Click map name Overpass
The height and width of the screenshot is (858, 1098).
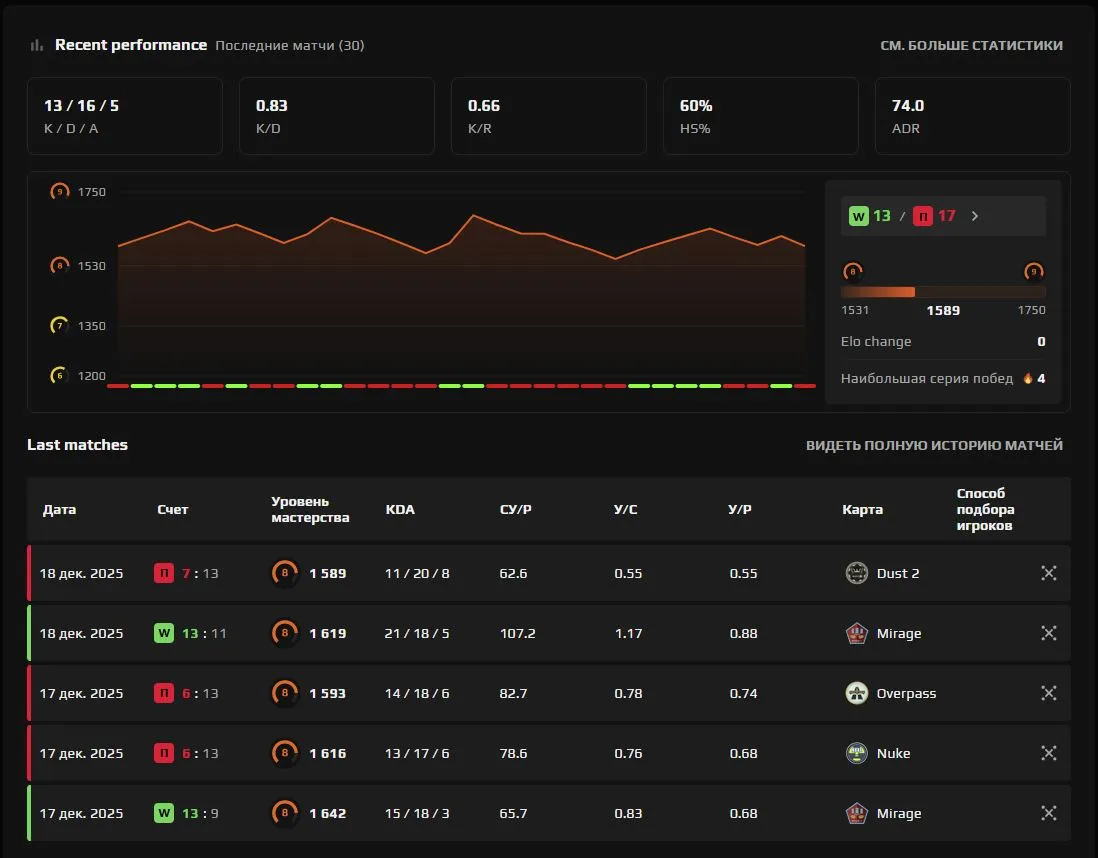[x=906, y=693]
